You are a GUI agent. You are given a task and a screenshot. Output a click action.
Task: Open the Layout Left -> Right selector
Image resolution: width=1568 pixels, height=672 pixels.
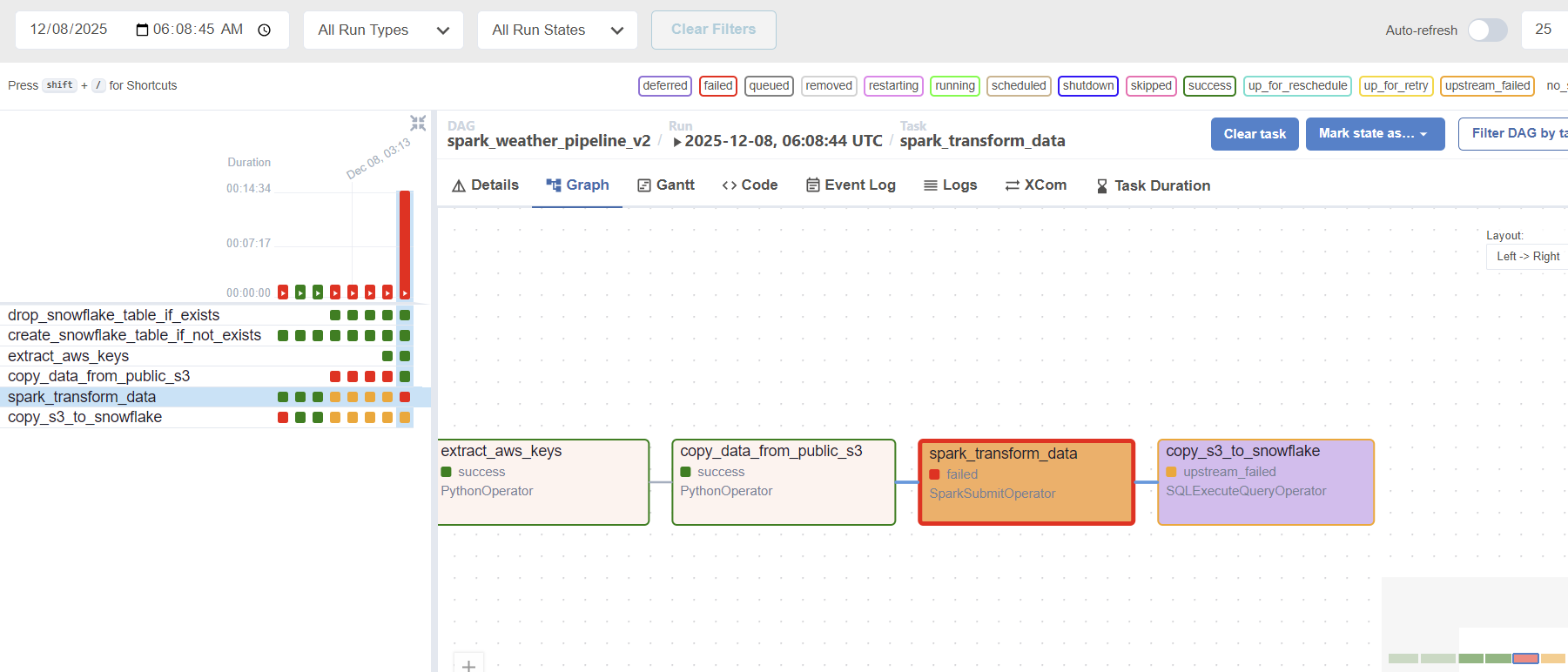click(x=1527, y=256)
